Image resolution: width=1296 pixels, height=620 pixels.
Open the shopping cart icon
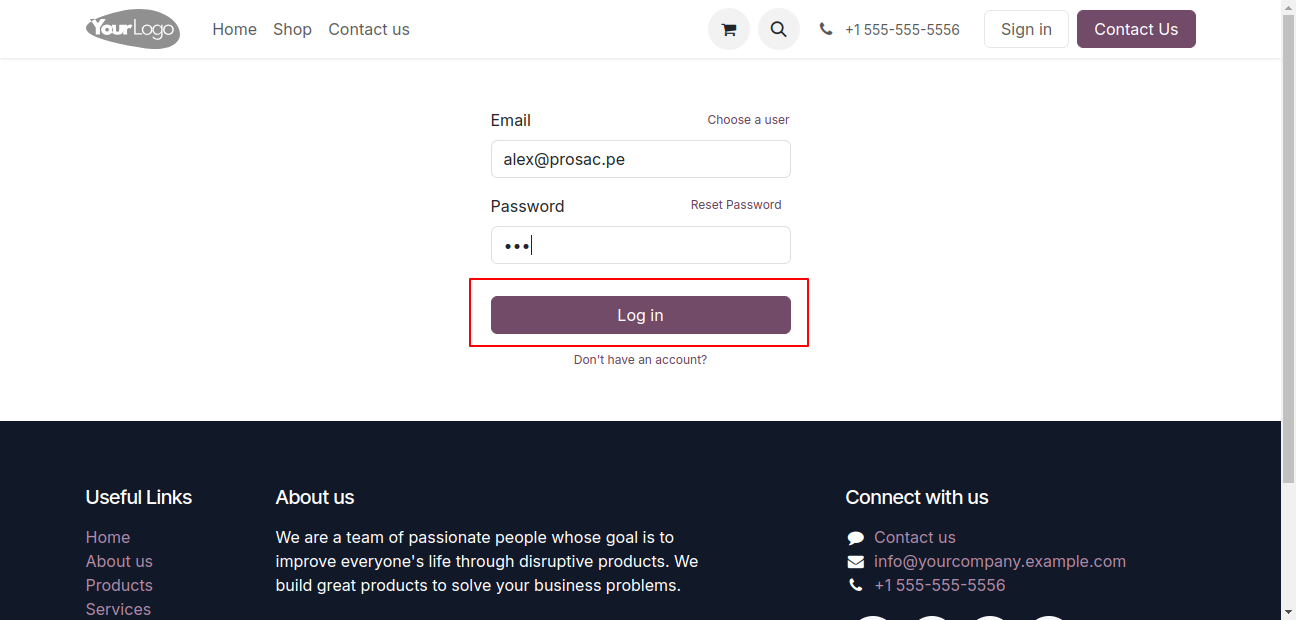coord(729,29)
